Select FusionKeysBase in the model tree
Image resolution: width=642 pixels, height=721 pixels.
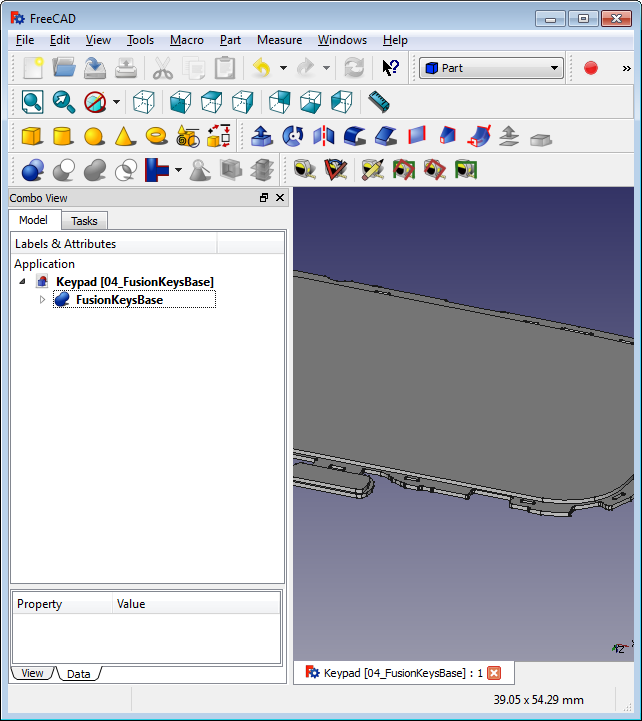point(119,300)
